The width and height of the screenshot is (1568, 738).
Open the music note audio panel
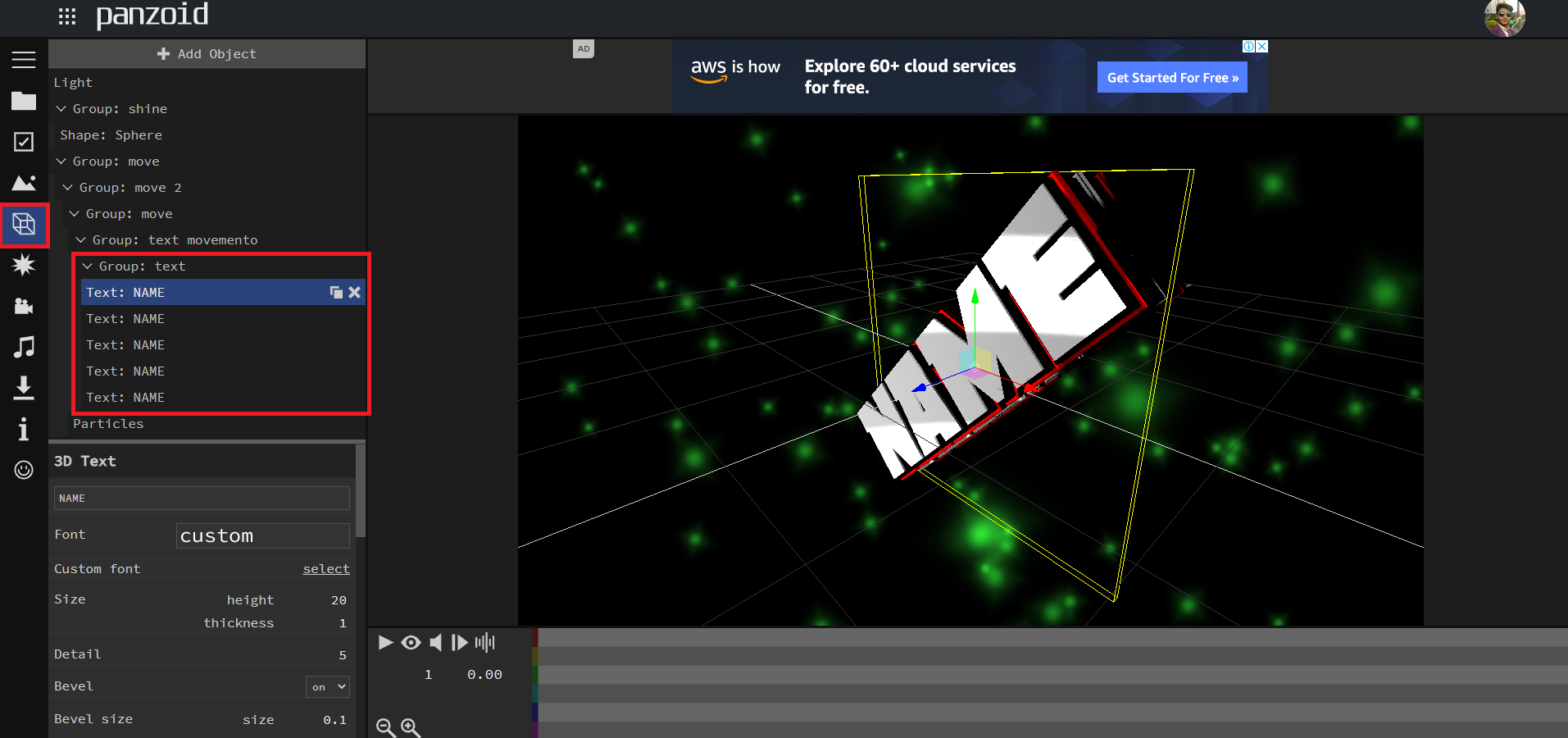[x=24, y=347]
